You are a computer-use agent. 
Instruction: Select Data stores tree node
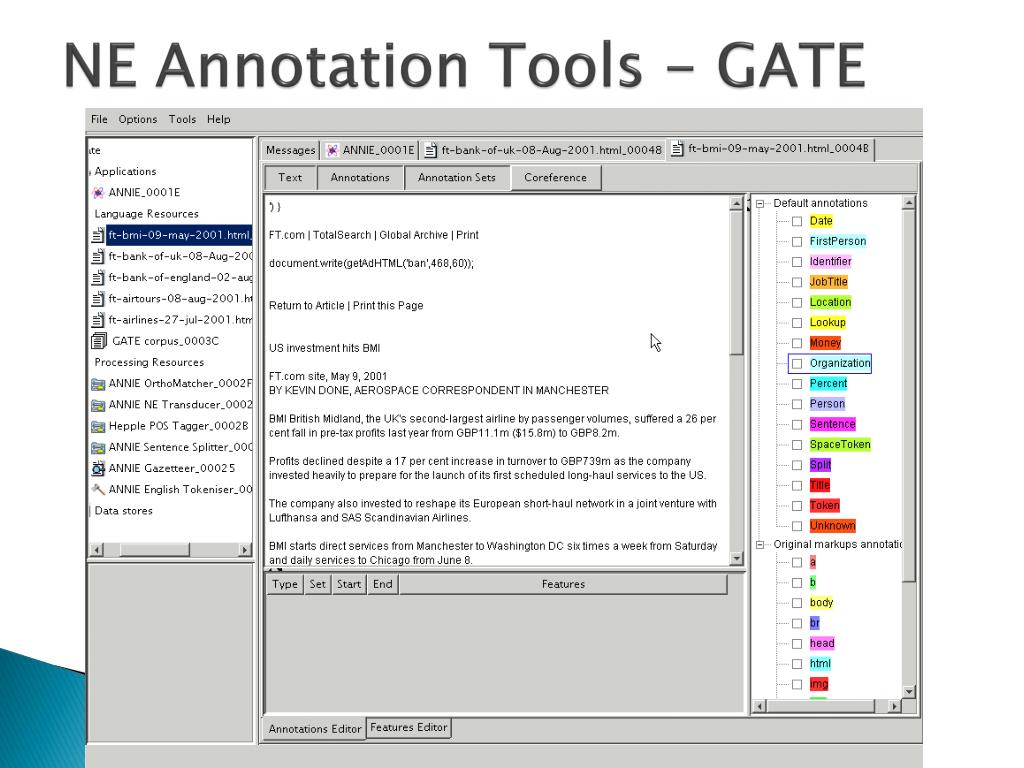[x=123, y=511]
